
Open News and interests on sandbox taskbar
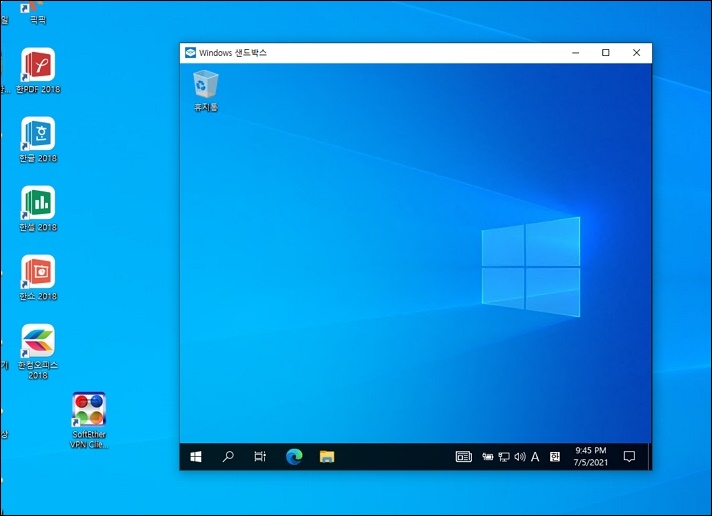[x=464, y=456]
